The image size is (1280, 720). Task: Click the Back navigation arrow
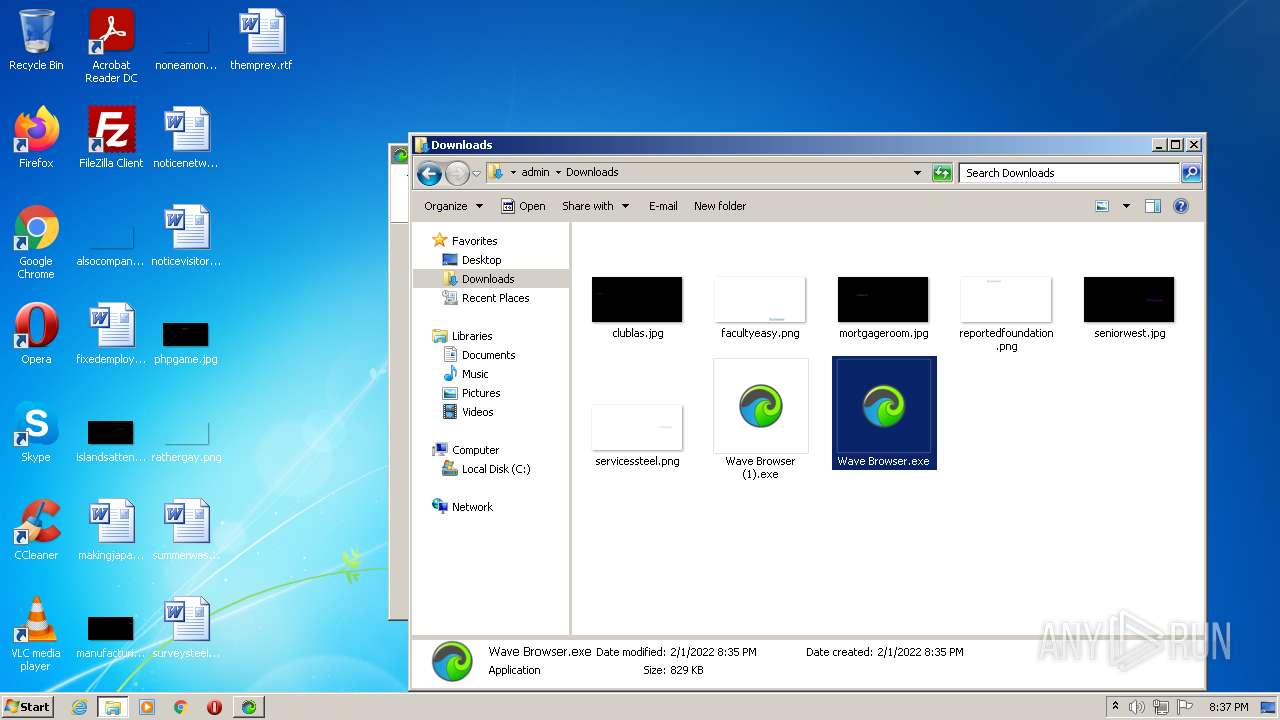(x=429, y=173)
